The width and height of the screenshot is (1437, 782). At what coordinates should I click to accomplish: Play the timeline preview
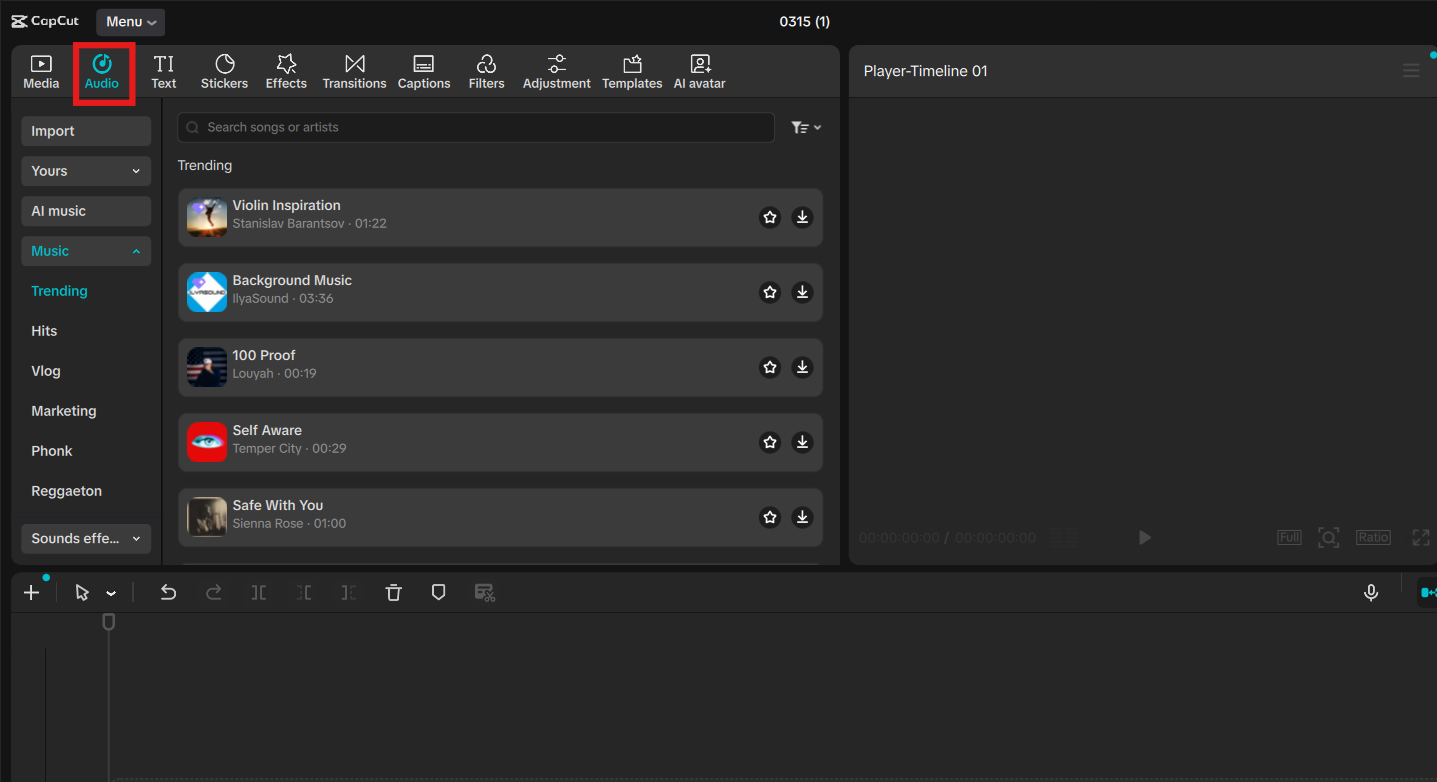(1145, 538)
